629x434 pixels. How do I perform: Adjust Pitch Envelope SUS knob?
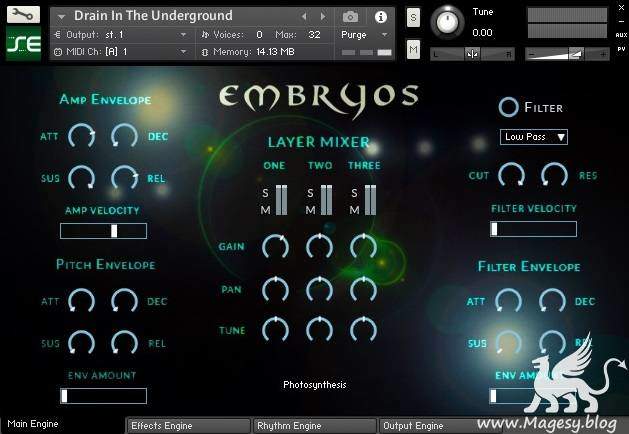81,343
